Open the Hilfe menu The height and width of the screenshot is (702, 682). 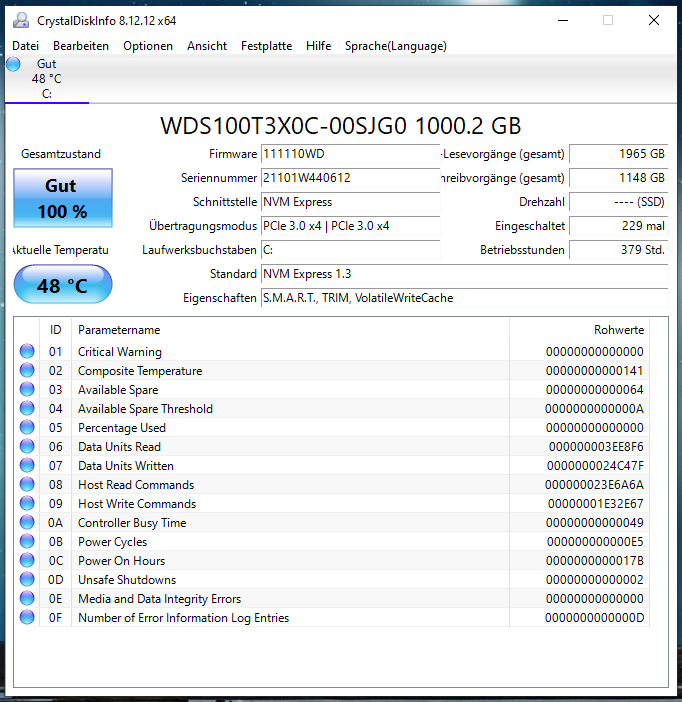tap(318, 46)
